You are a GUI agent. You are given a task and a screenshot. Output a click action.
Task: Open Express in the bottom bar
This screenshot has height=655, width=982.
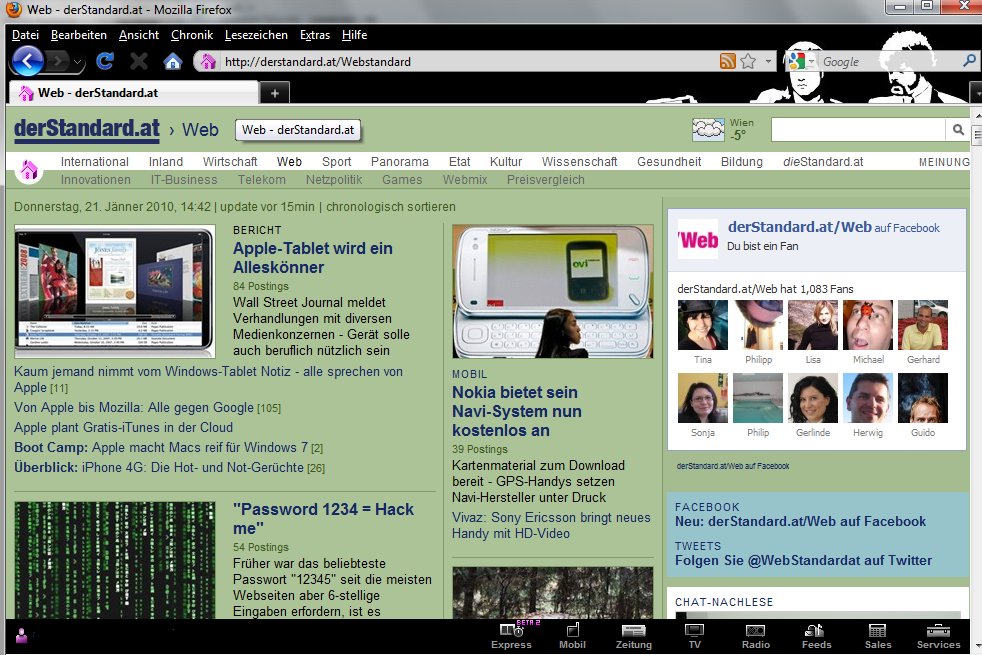pos(511,636)
